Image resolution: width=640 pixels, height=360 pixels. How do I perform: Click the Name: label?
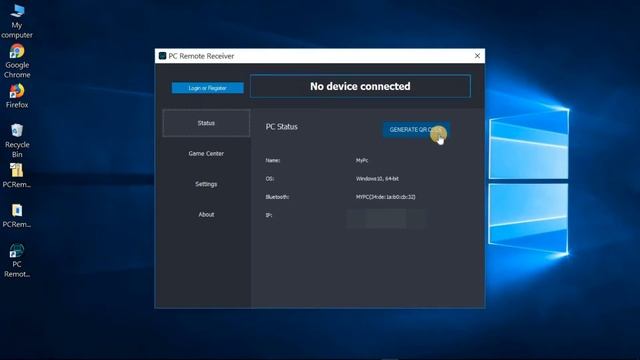(273, 160)
